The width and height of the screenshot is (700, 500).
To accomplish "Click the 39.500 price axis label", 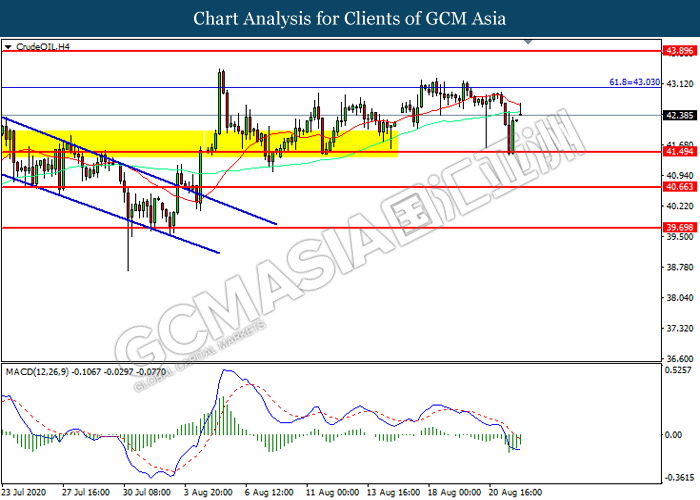I will point(680,237).
